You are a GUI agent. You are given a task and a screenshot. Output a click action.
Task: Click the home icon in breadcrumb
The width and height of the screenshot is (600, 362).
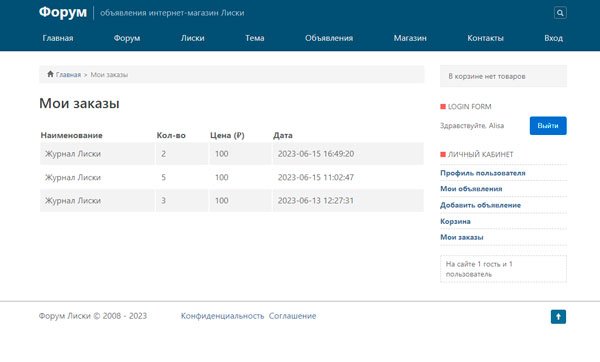(x=50, y=74)
